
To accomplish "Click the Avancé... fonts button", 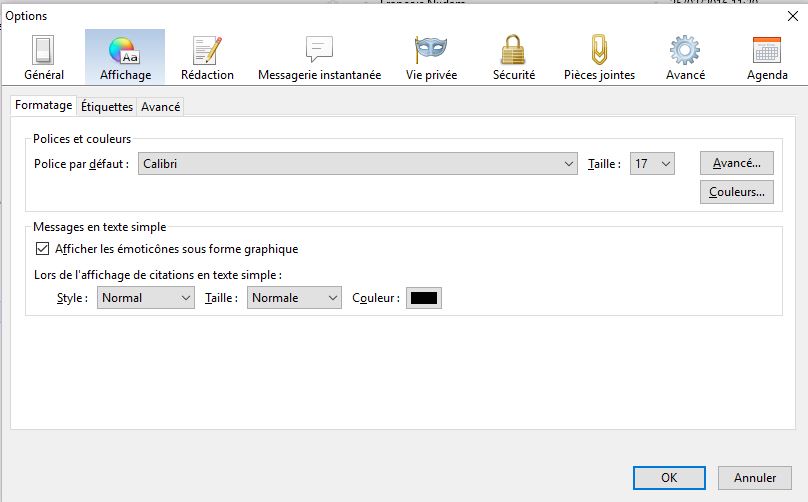I will click(736, 163).
